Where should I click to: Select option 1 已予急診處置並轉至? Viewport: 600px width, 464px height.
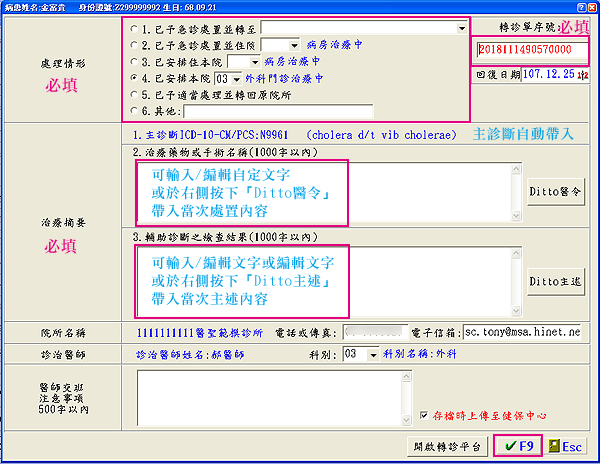pos(136,29)
